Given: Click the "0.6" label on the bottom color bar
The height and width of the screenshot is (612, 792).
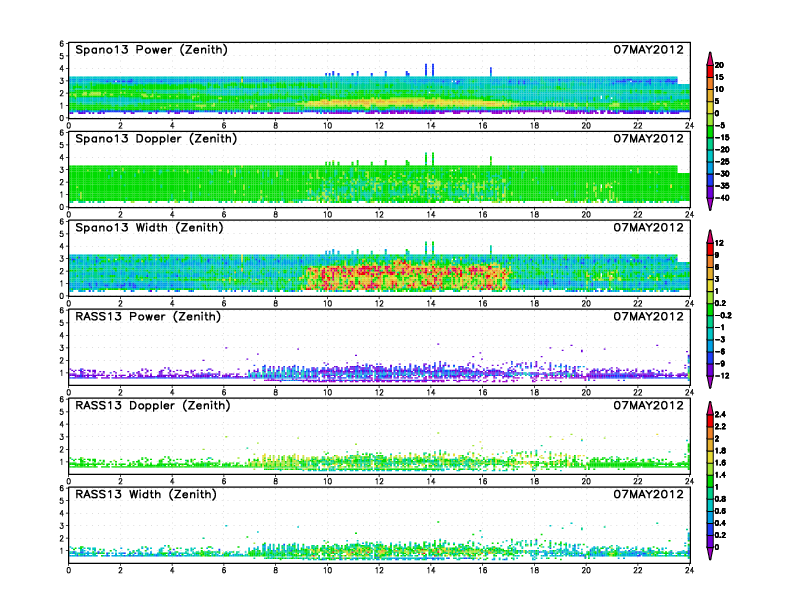Looking at the screenshot, I should point(721,511).
